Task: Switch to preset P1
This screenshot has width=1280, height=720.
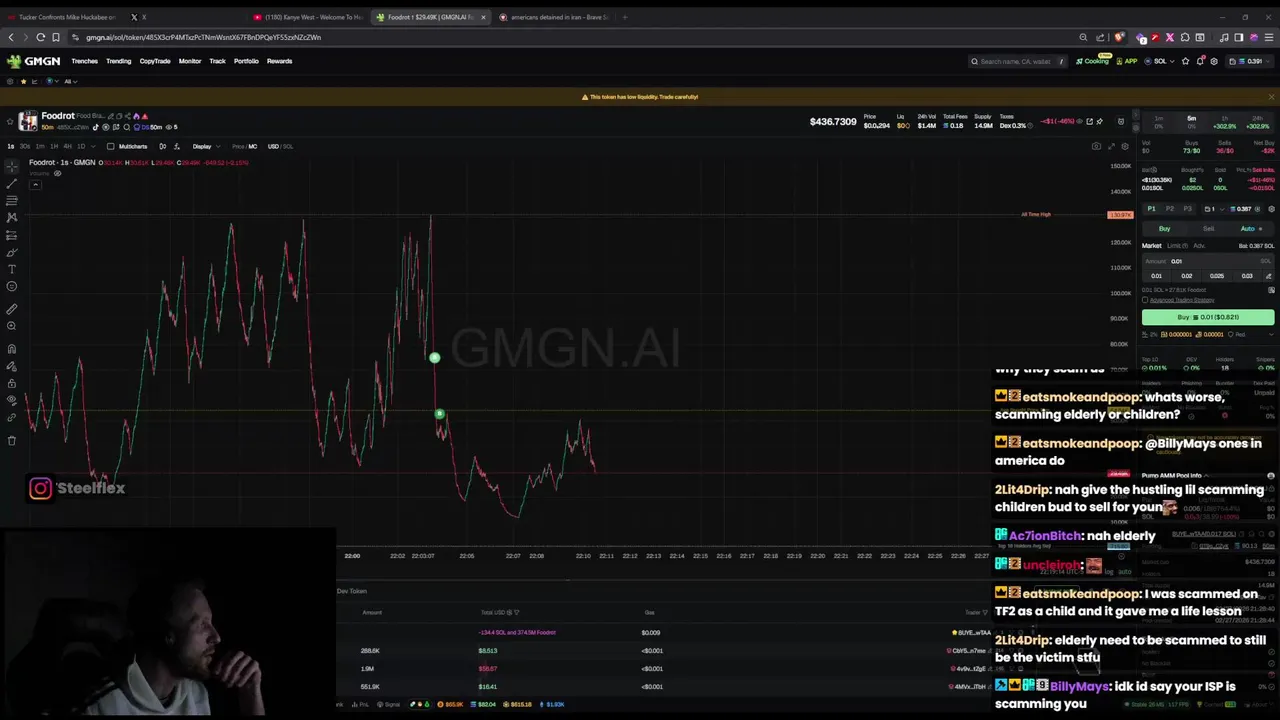Action: [1151, 209]
